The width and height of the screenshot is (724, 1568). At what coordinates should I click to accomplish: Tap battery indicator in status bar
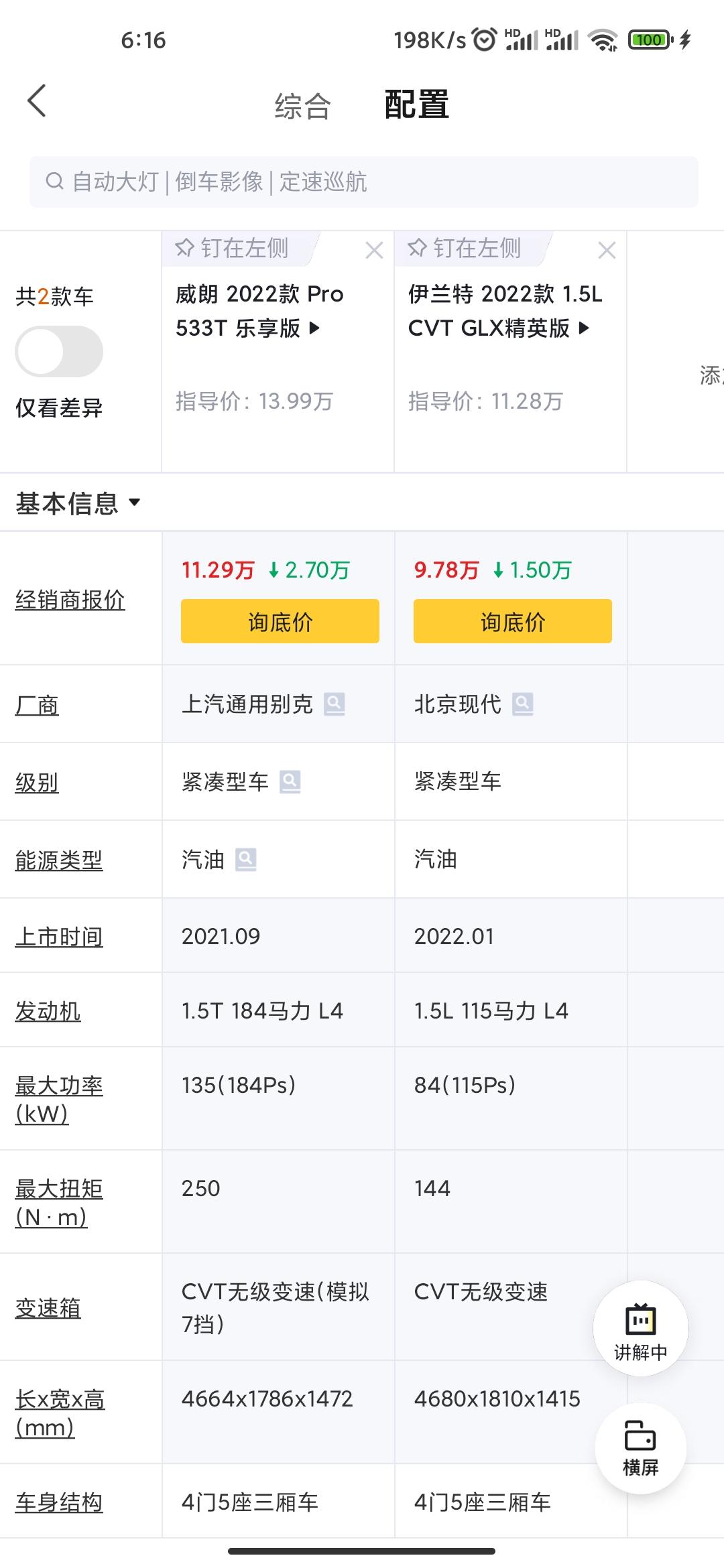[650, 40]
